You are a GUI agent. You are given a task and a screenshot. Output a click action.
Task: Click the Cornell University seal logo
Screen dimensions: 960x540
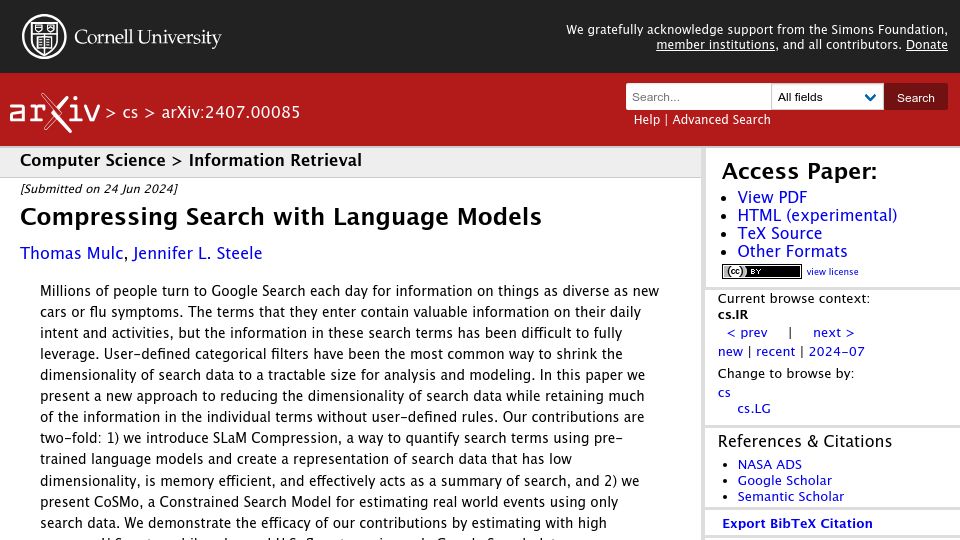pos(44,37)
